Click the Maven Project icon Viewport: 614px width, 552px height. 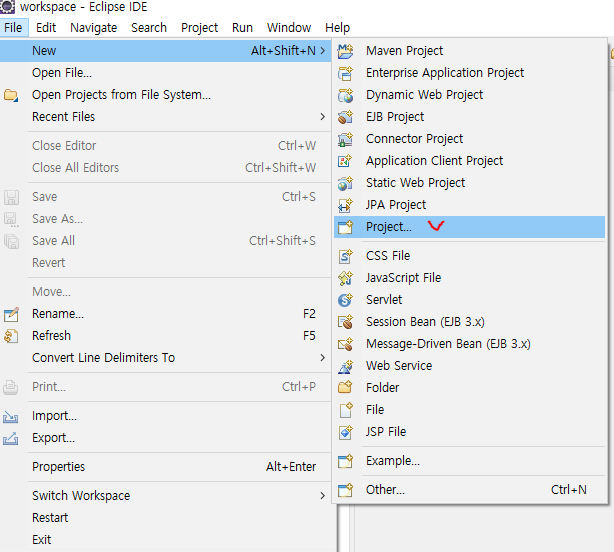click(x=345, y=51)
